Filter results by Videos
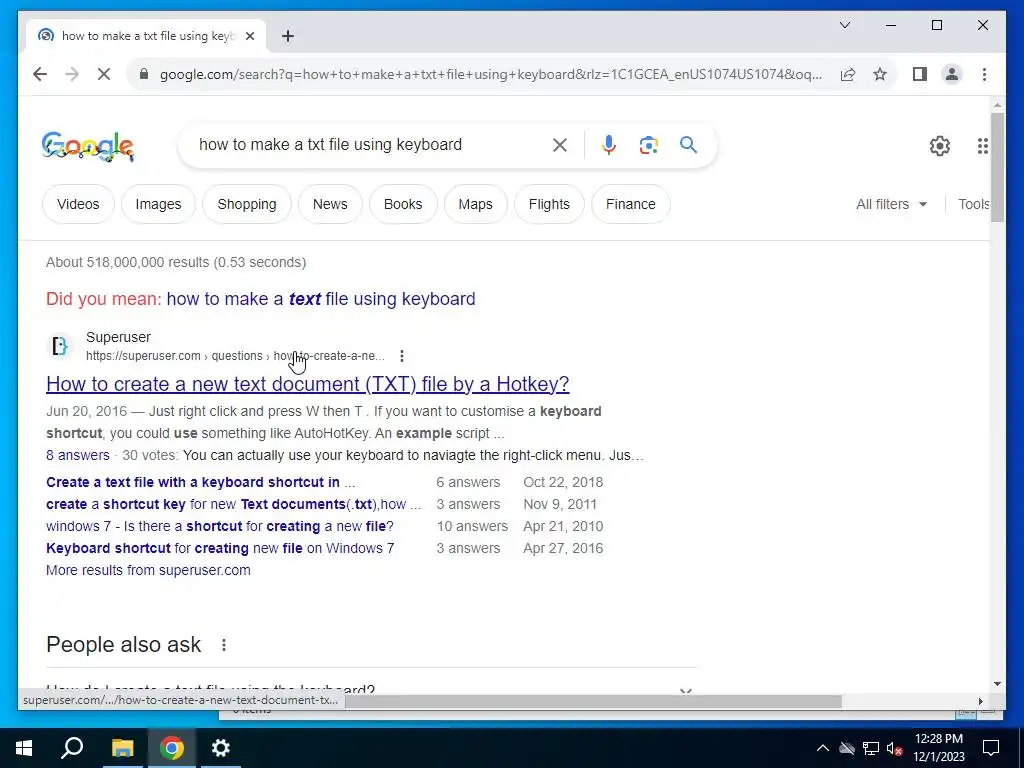Image resolution: width=1024 pixels, height=768 pixels. pyautogui.click(x=78, y=204)
